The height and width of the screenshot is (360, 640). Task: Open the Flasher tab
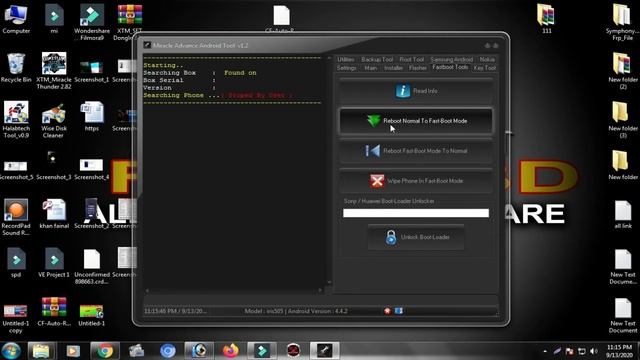tap(418, 68)
